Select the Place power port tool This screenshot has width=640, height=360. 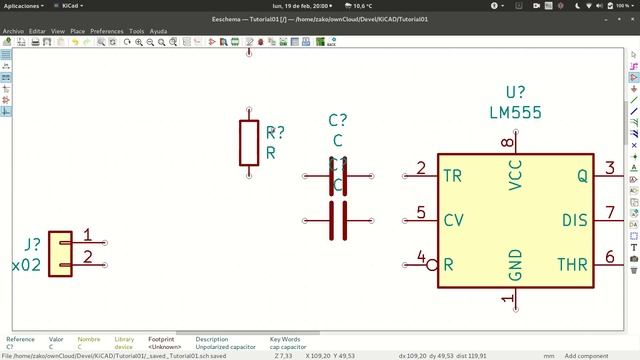click(634, 89)
